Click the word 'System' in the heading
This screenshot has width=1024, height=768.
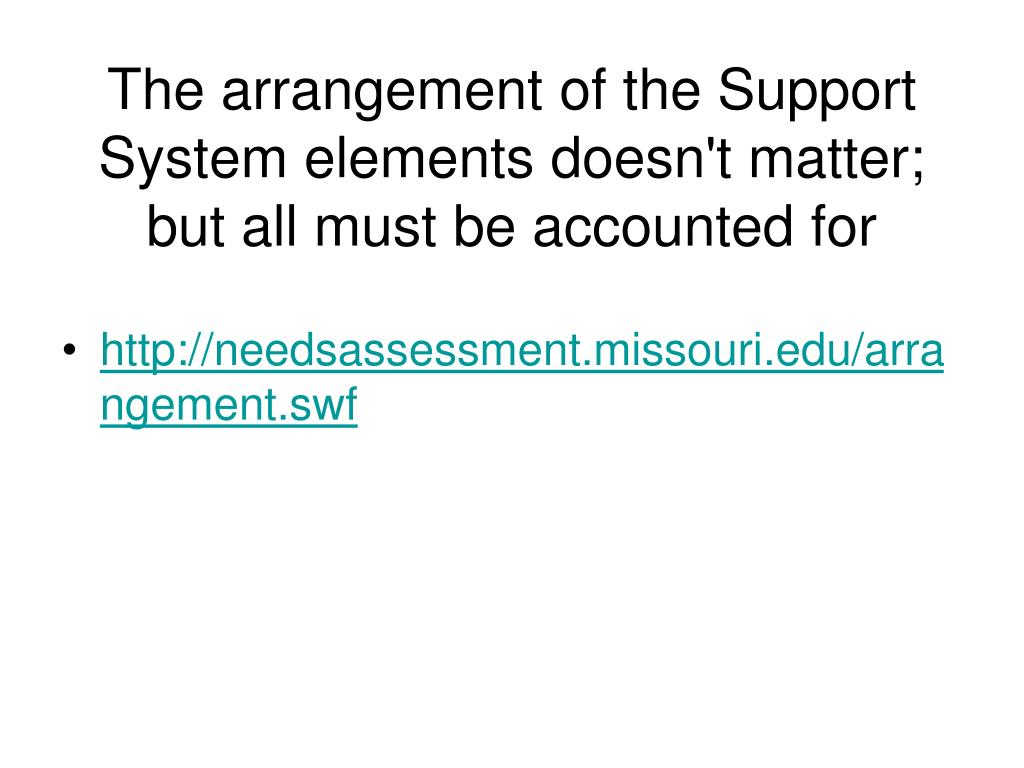193,161
